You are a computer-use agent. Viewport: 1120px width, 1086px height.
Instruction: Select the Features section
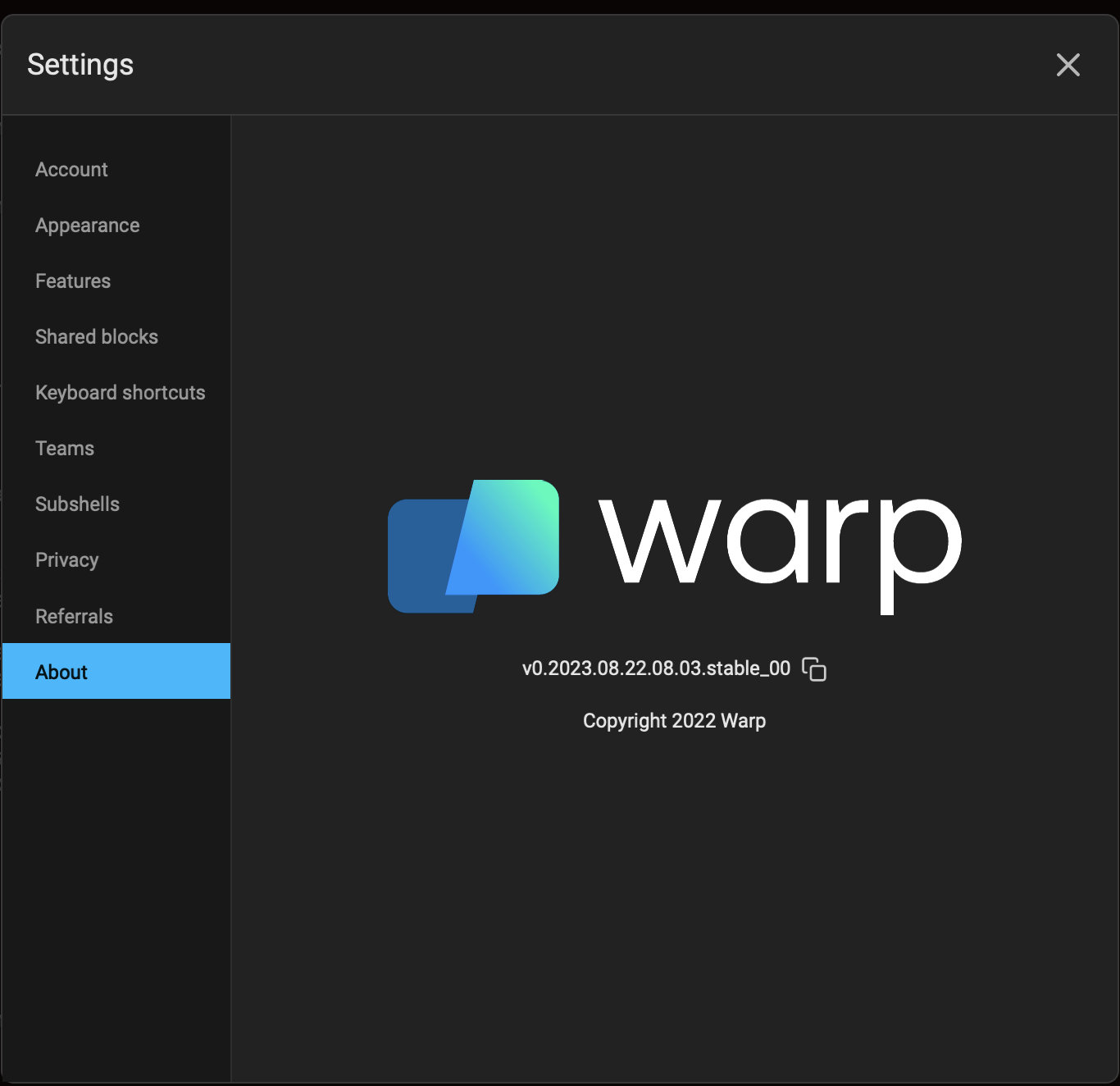(73, 281)
